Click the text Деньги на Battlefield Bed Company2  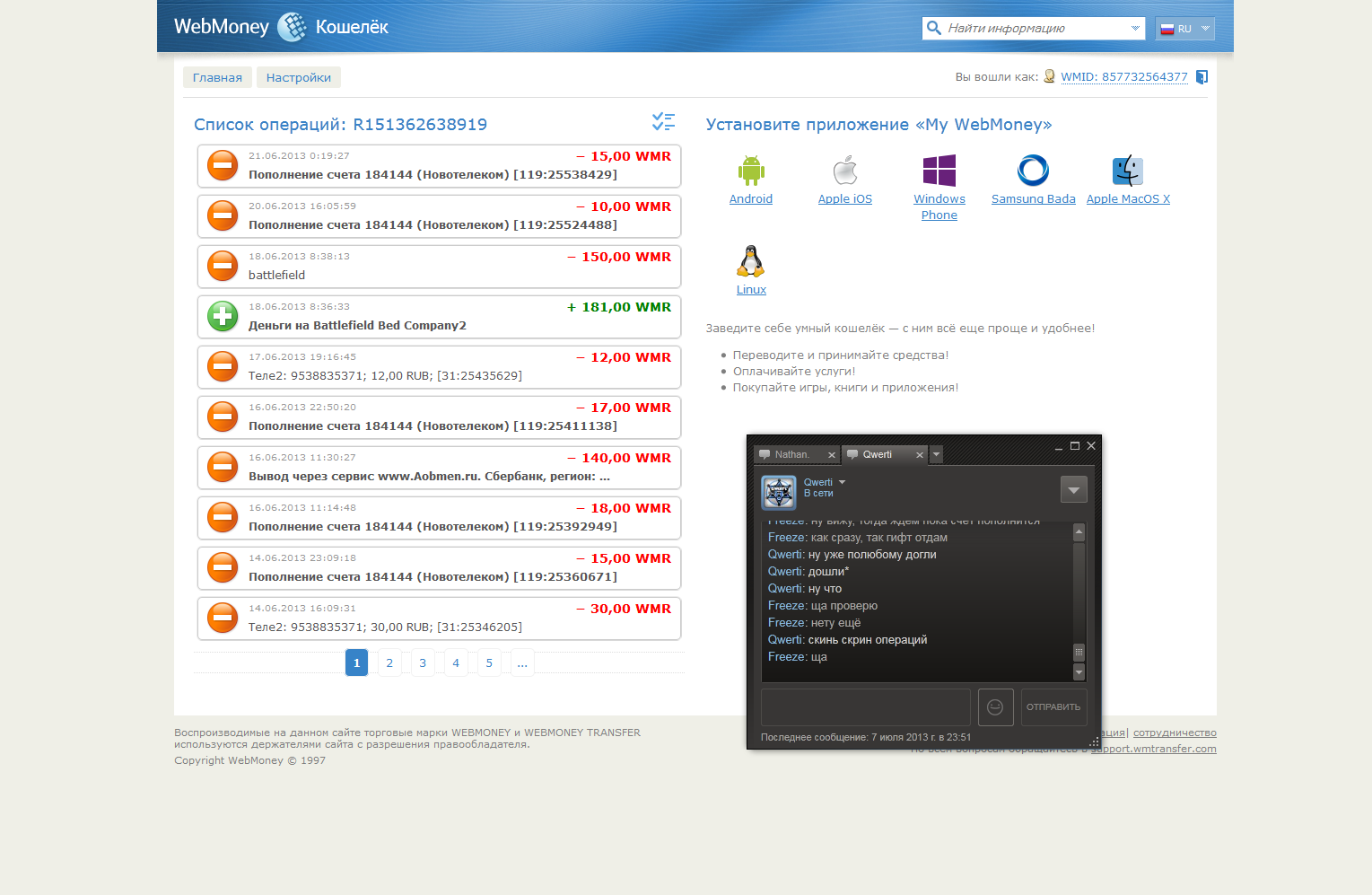357,326
